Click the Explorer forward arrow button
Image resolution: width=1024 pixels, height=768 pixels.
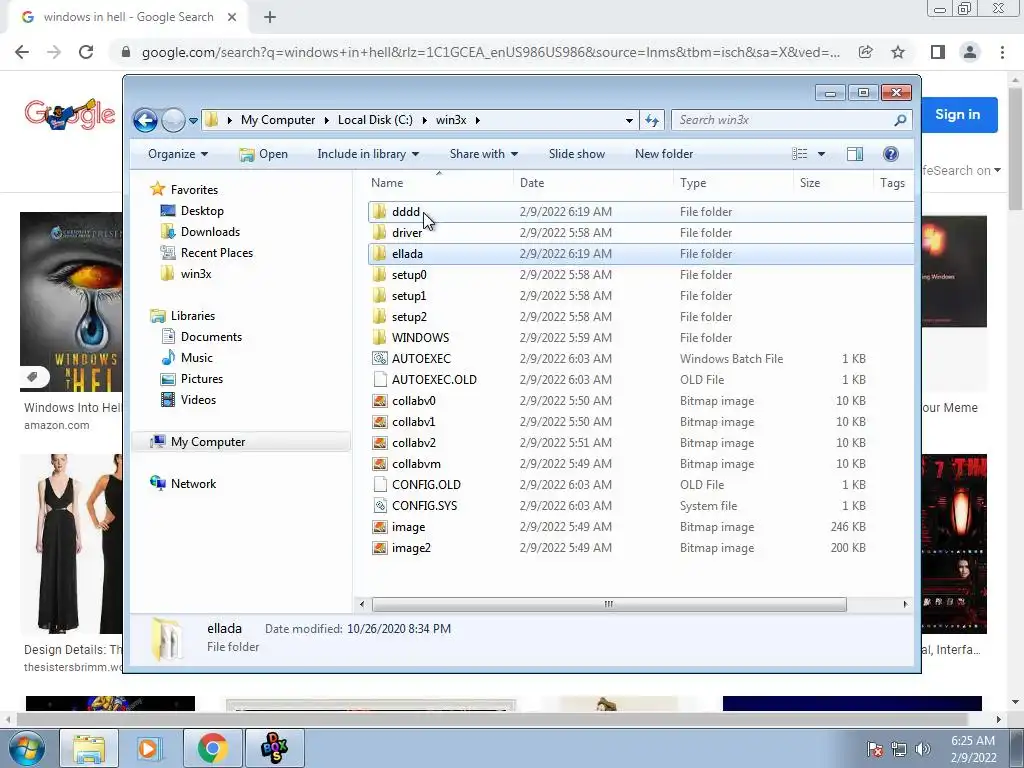173,120
